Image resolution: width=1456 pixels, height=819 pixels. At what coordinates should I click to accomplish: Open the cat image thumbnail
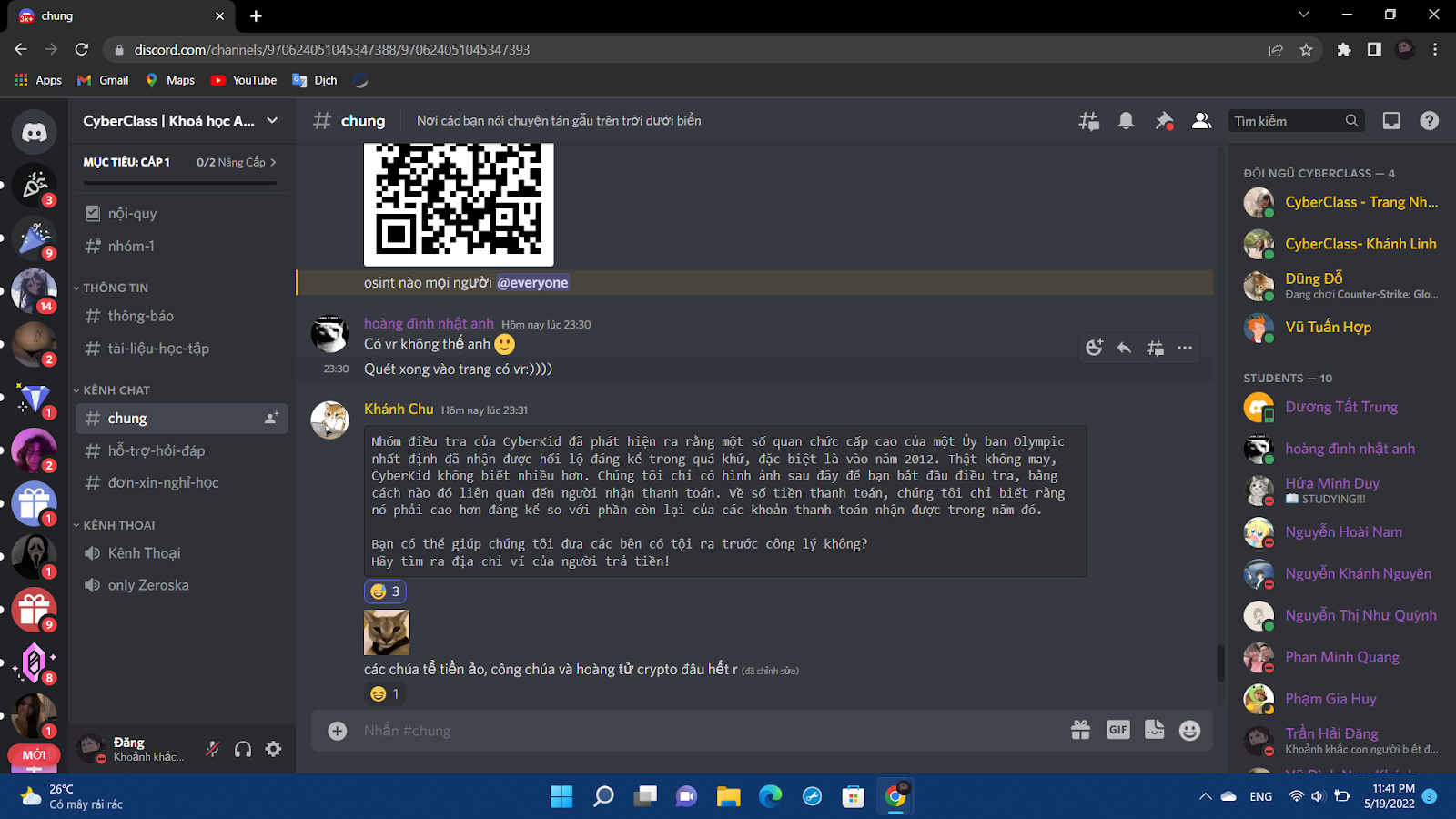coord(387,632)
